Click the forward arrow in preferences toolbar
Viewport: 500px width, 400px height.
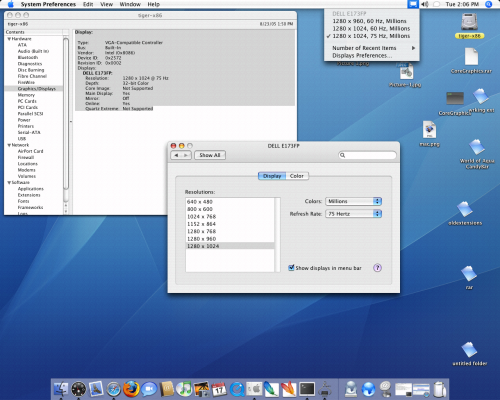click(186, 155)
